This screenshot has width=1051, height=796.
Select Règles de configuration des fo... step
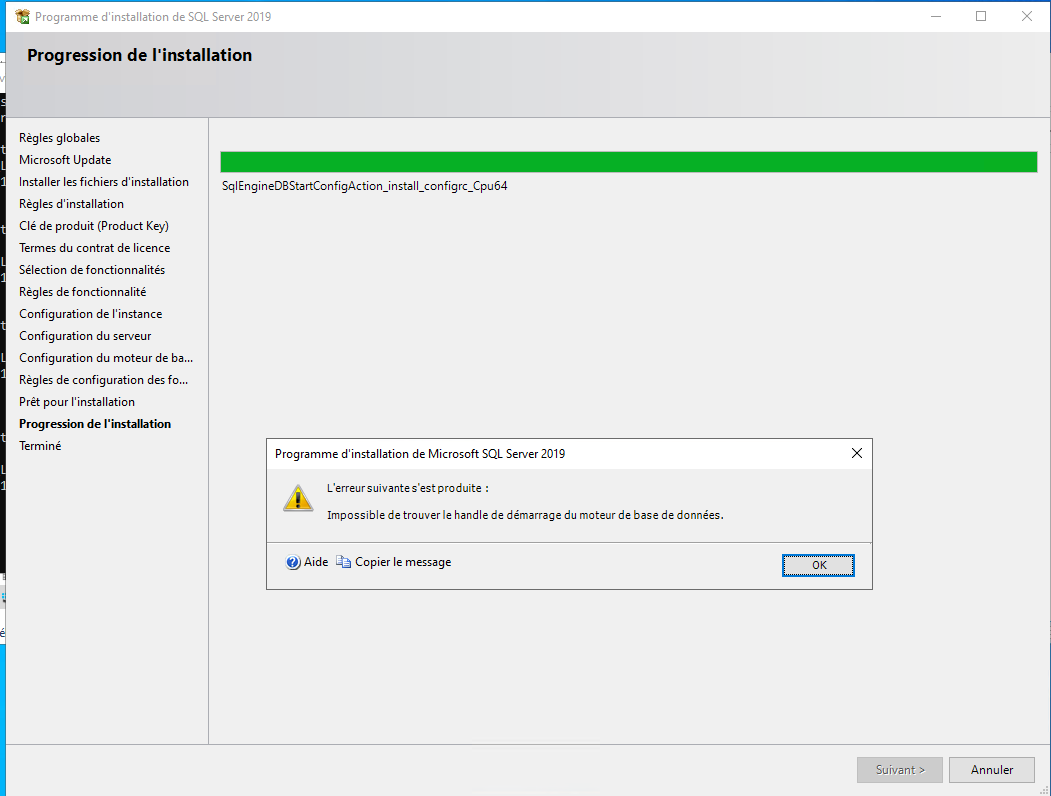pos(103,380)
